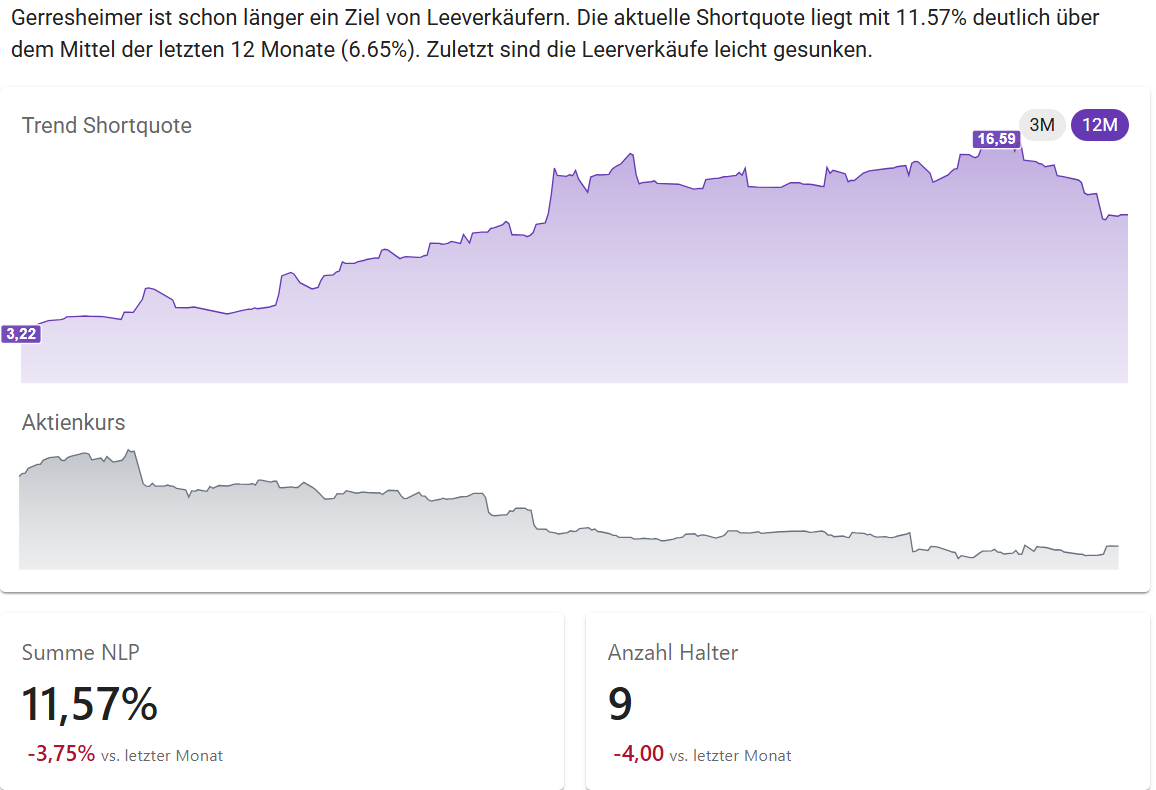
Task: Click the 16,59 peak value label
Action: [995, 140]
